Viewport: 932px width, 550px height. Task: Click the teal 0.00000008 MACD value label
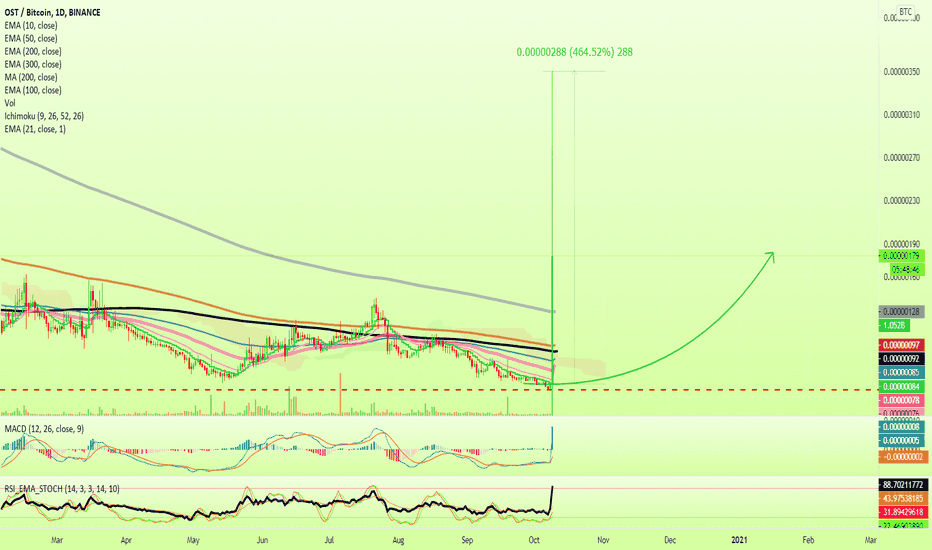click(x=902, y=427)
